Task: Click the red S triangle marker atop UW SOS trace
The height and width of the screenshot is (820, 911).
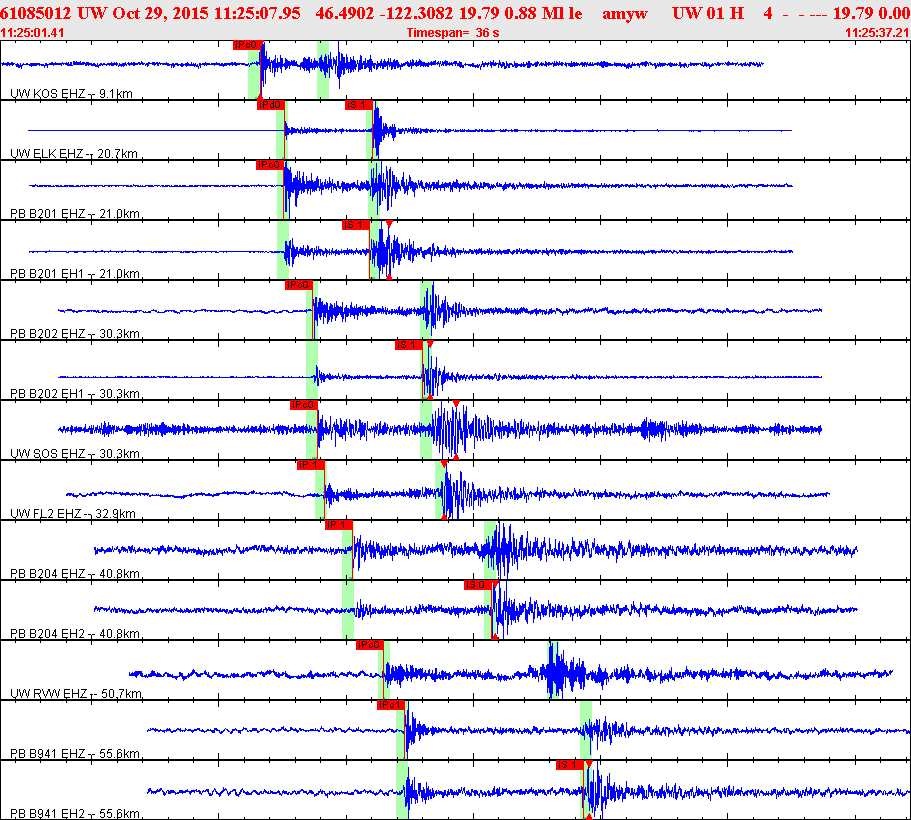Action: 456,404
